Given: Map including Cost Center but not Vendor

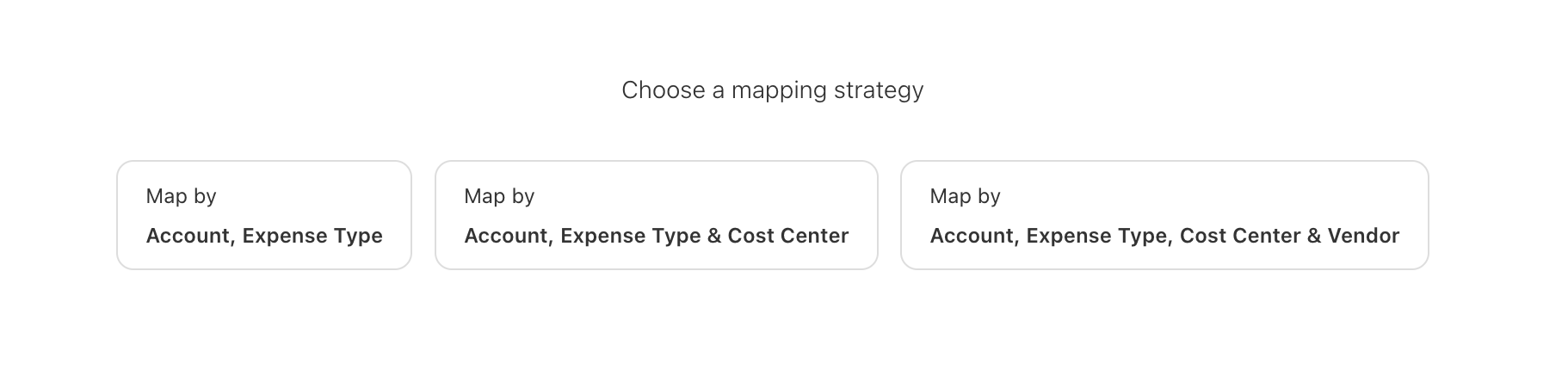Looking at the screenshot, I should tap(656, 215).
